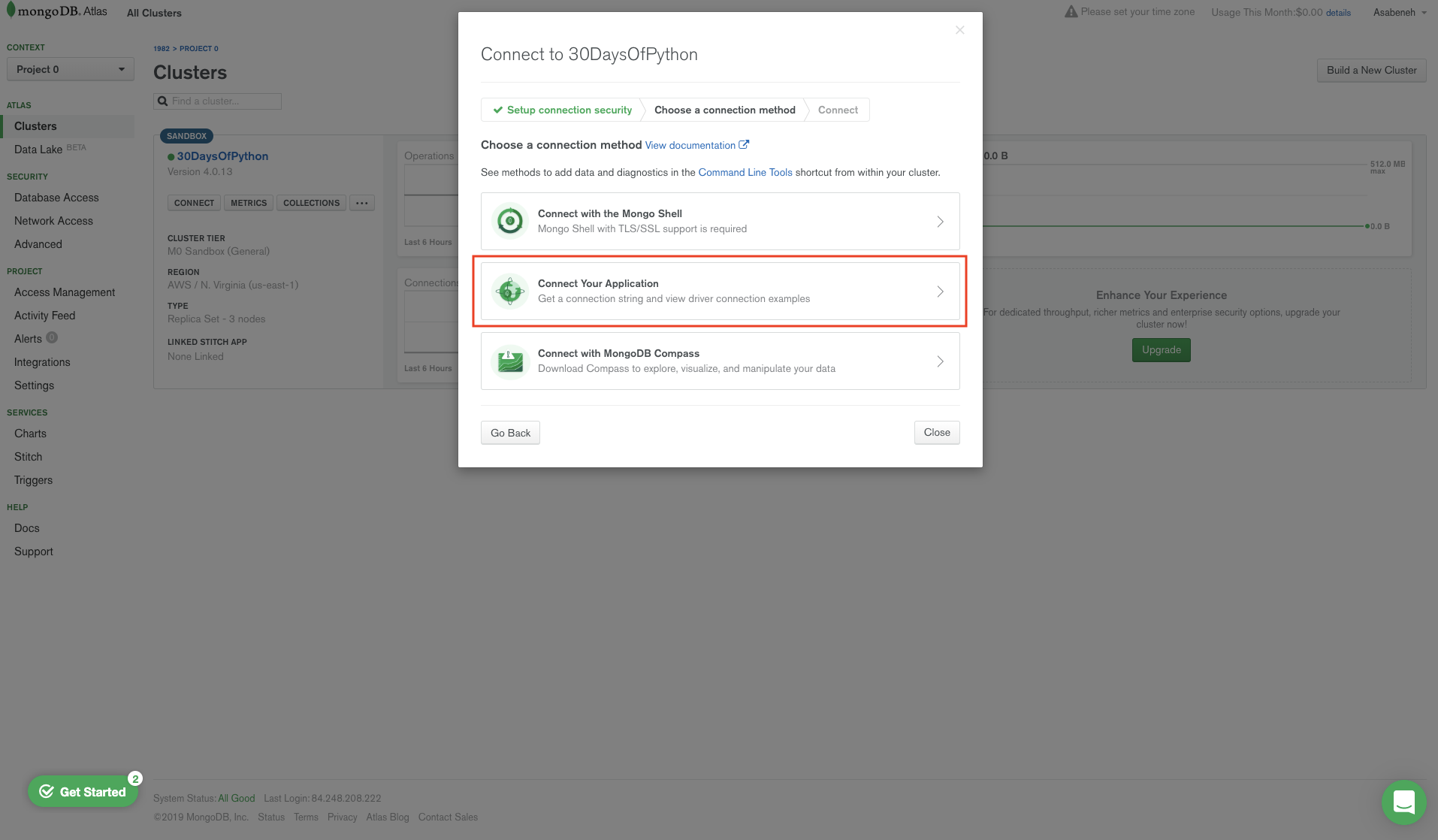
Task: Select Network Access in sidebar
Action: [53, 221]
